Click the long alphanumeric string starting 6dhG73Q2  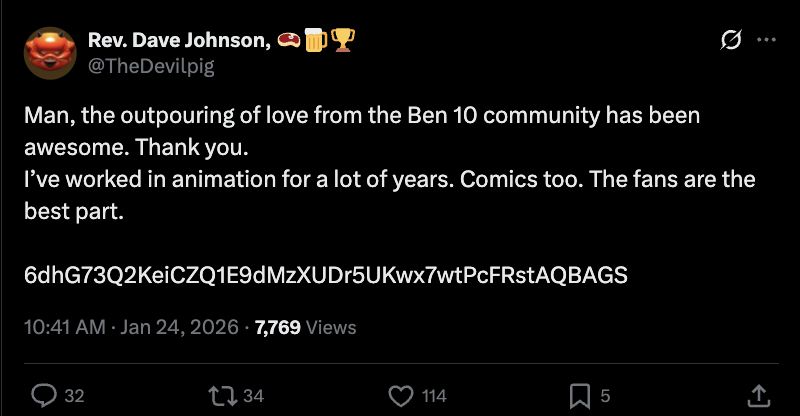325,275
